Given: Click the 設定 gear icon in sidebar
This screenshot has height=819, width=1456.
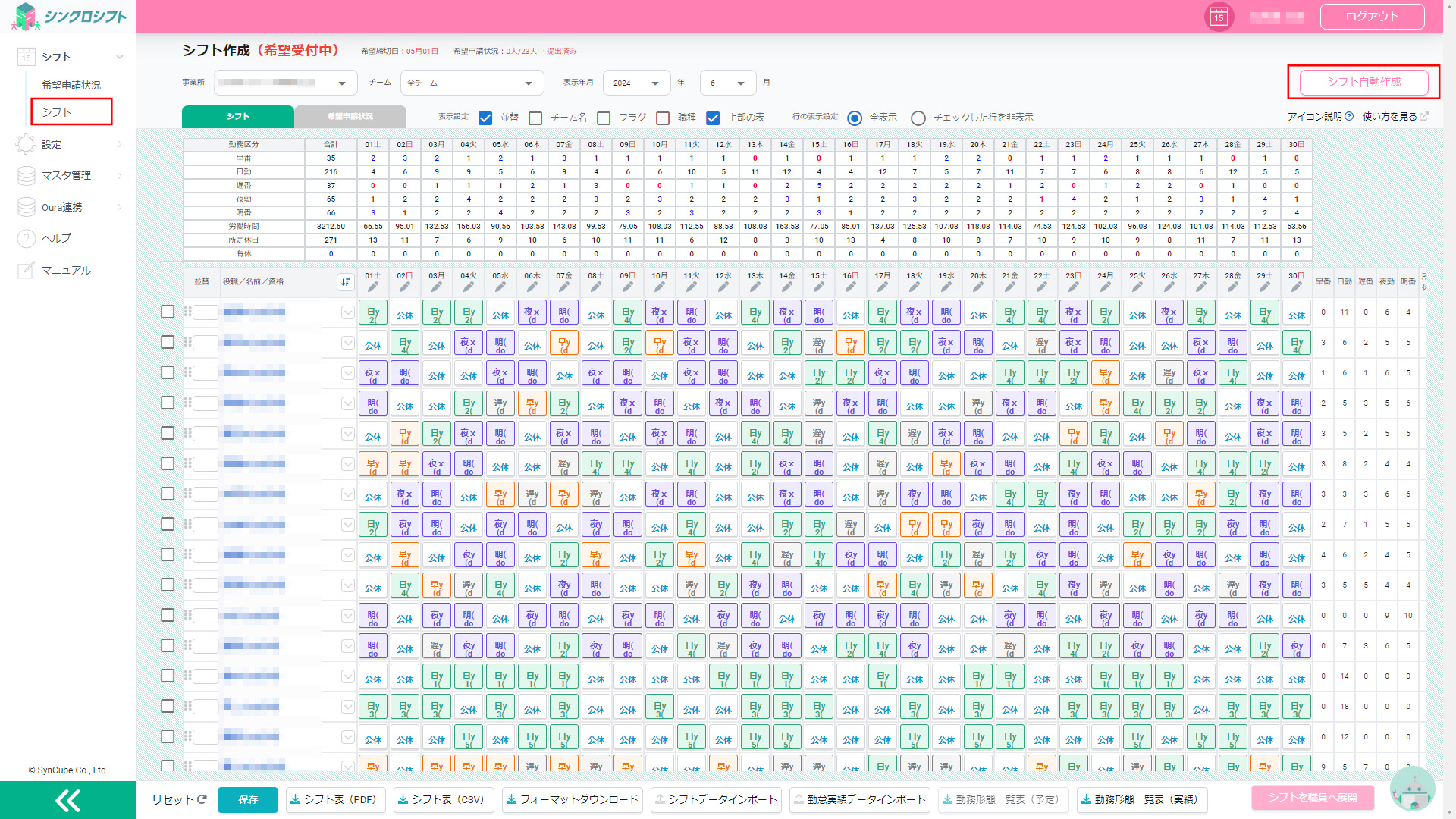Looking at the screenshot, I should pos(27,144).
